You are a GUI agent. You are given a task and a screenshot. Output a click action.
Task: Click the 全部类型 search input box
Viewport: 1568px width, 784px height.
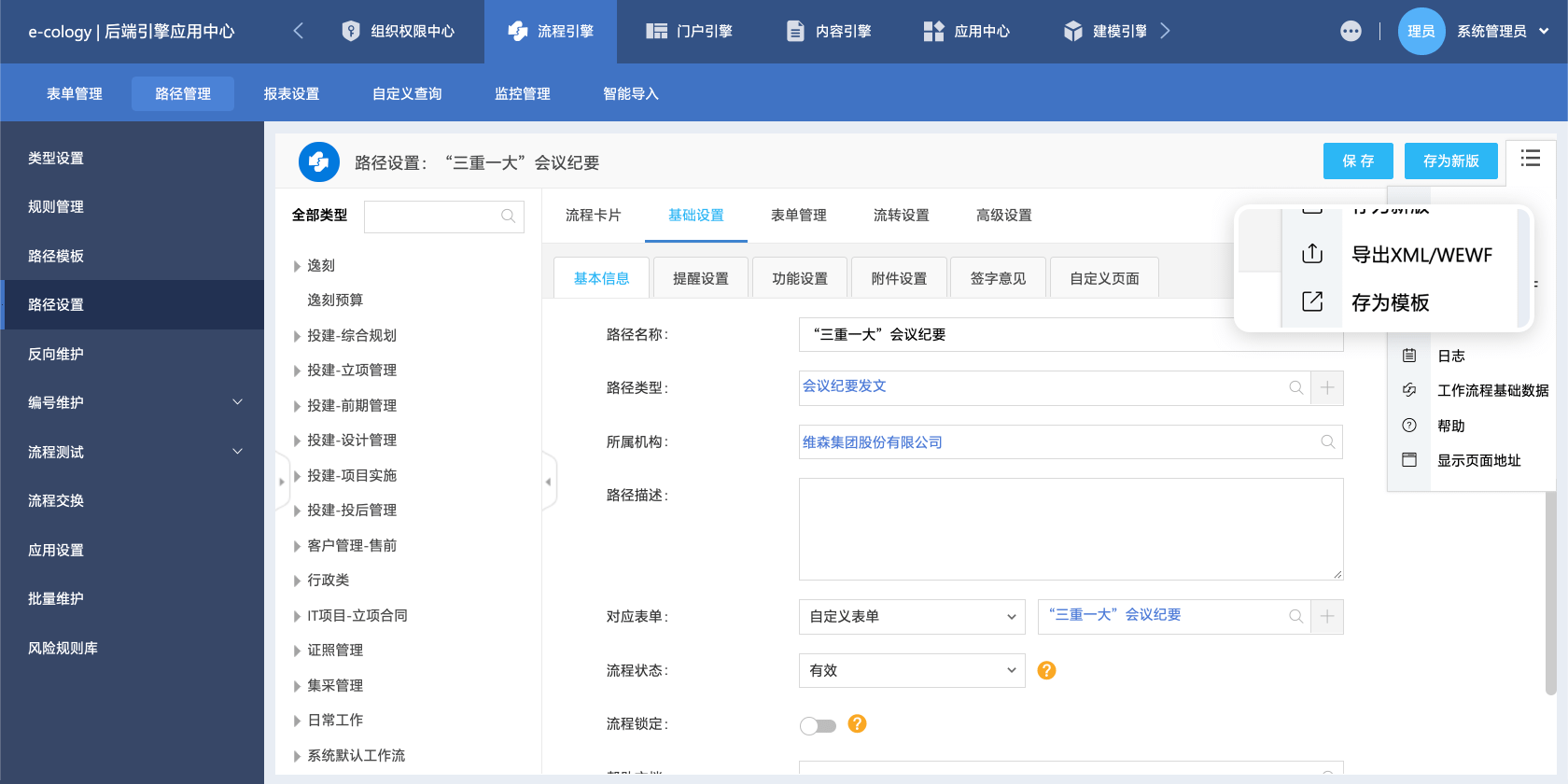(444, 216)
